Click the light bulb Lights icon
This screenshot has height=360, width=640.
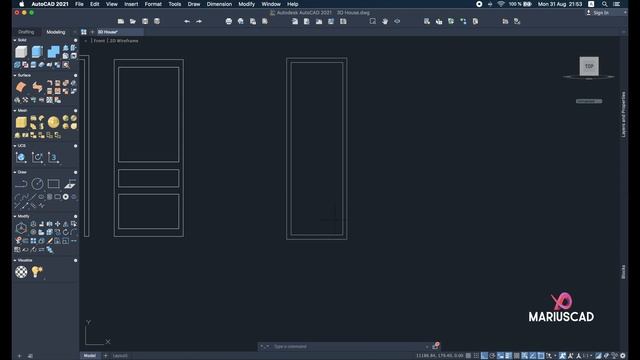coord(37,272)
